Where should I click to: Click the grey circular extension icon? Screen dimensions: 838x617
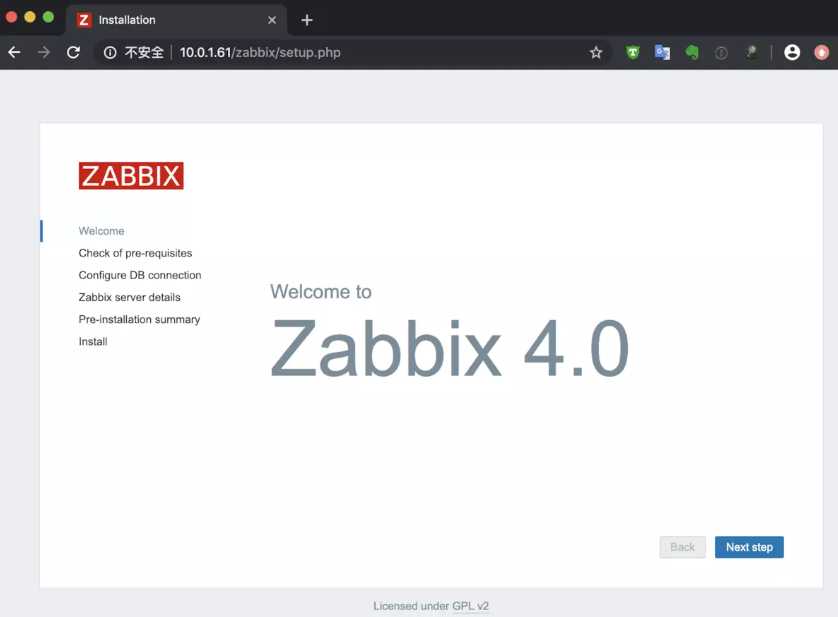point(721,52)
